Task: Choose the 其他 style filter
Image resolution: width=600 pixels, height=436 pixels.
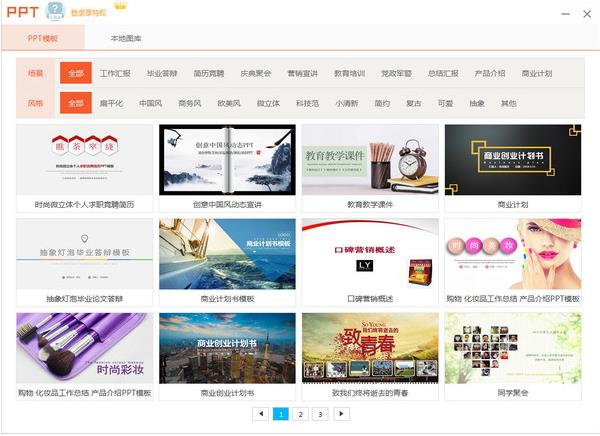Action: pyautogui.click(x=509, y=103)
